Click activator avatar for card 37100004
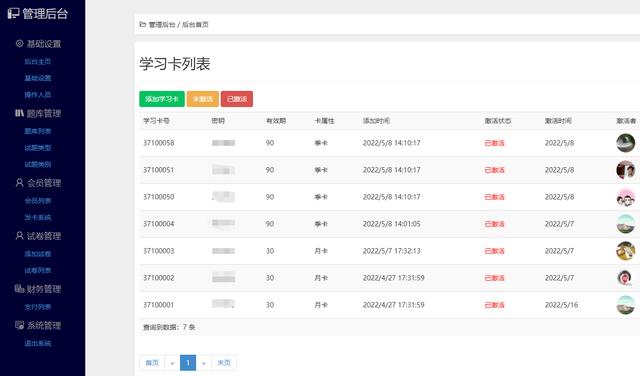Viewport: 640px width, 376px height. point(625,224)
